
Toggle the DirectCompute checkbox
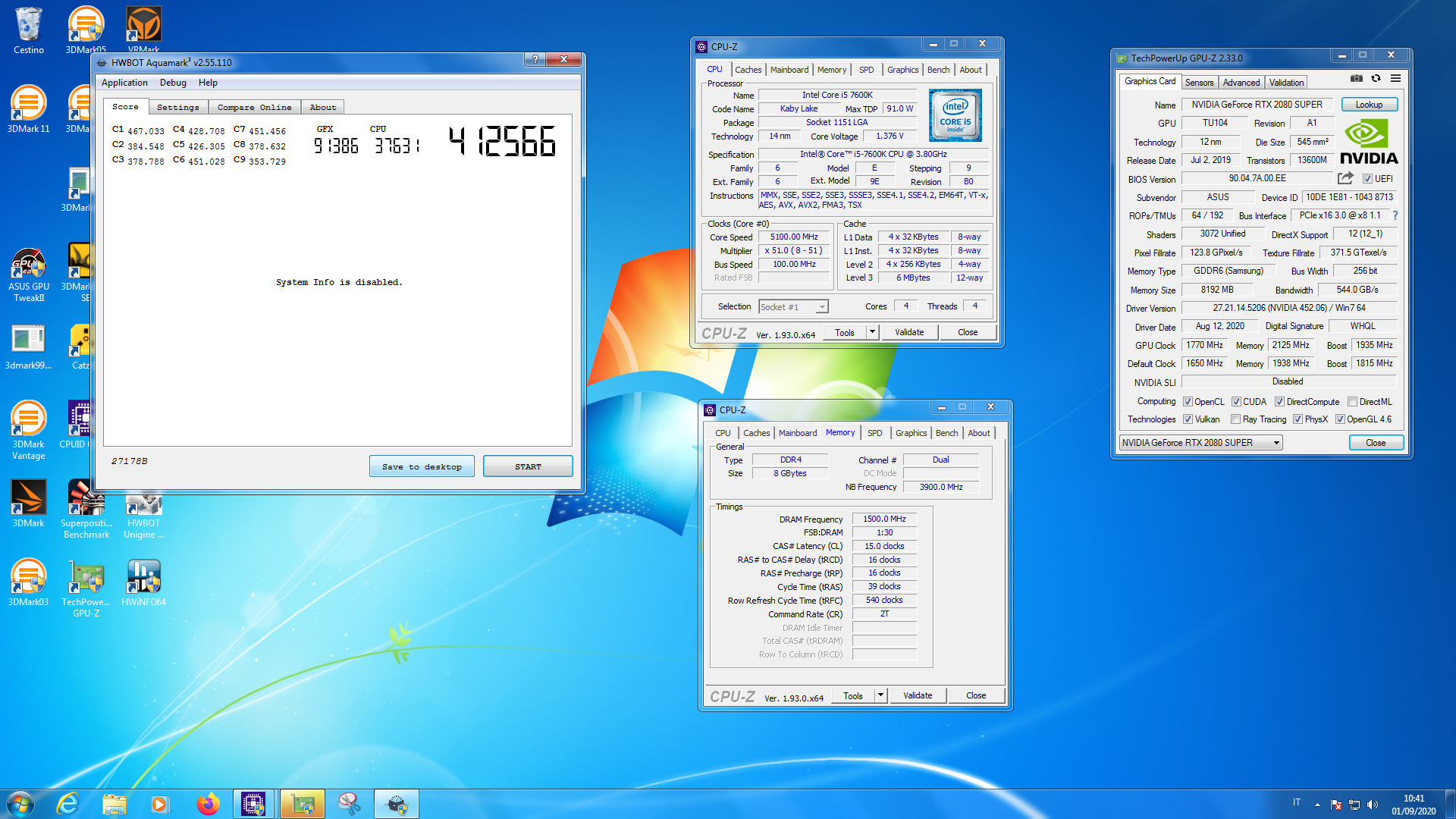click(1279, 402)
